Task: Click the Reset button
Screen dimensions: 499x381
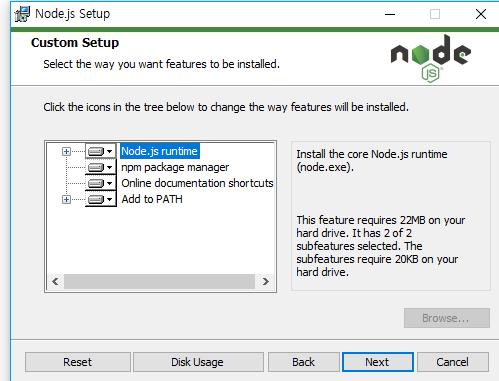Action: (78, 362)
